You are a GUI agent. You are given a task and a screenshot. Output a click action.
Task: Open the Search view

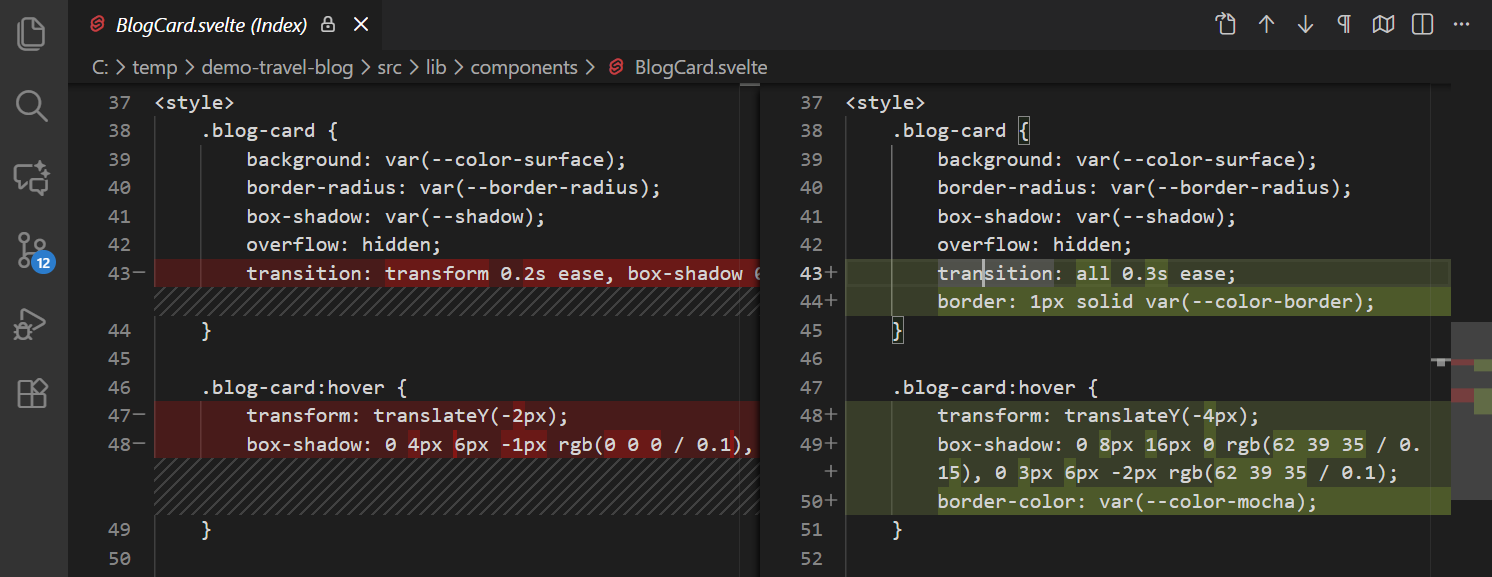tap(32, 105)
